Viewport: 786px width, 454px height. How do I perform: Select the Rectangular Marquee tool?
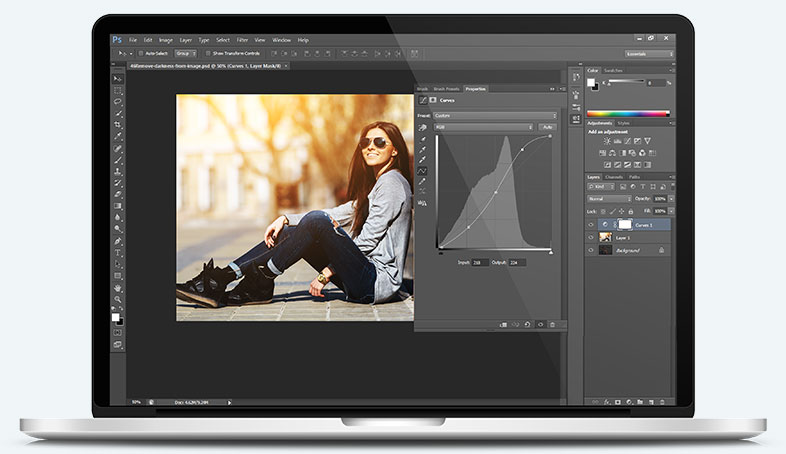(118, 91)
